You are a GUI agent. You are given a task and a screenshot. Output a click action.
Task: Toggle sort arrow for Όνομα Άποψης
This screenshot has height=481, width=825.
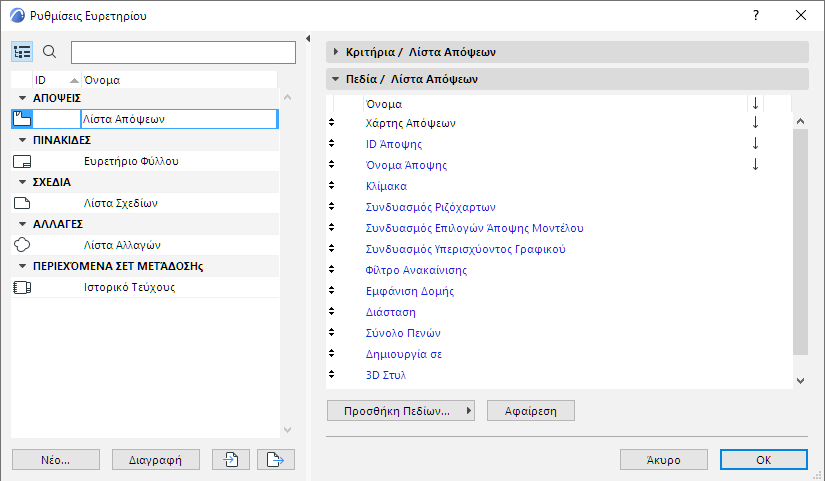click(756, 165)
